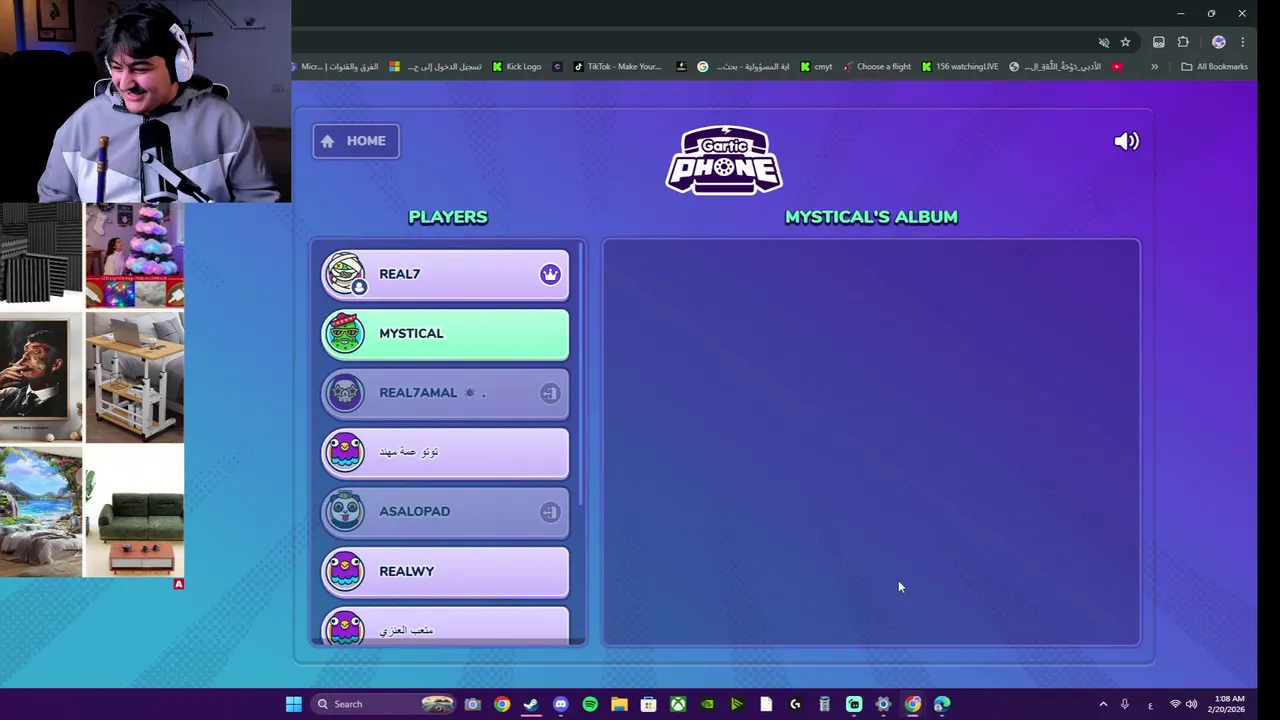This screenshot has height=720, width=1280.
Task: Open Spotify from the taskbar
Action: point(590,704)
